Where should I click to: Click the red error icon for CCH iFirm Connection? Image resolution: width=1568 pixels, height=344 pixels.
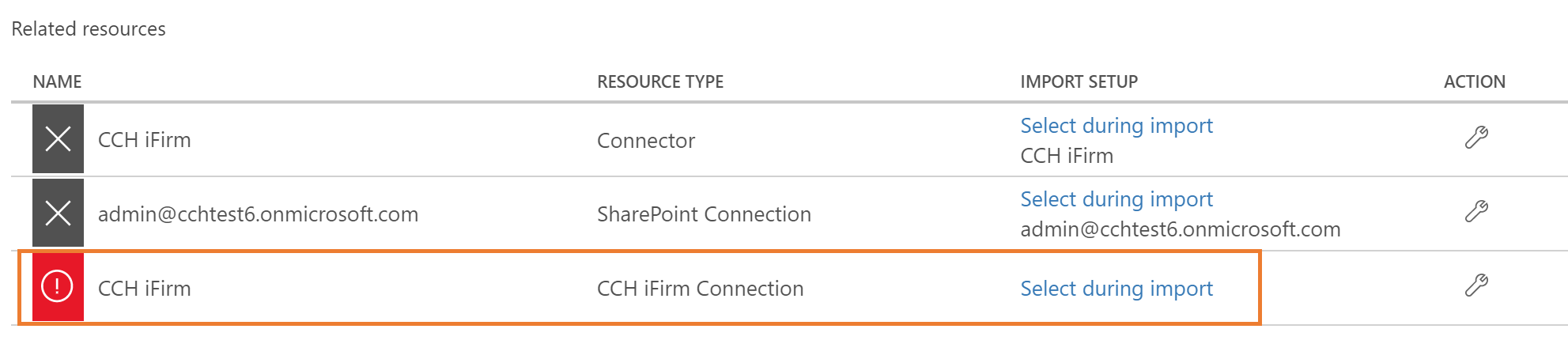[58, 286]
